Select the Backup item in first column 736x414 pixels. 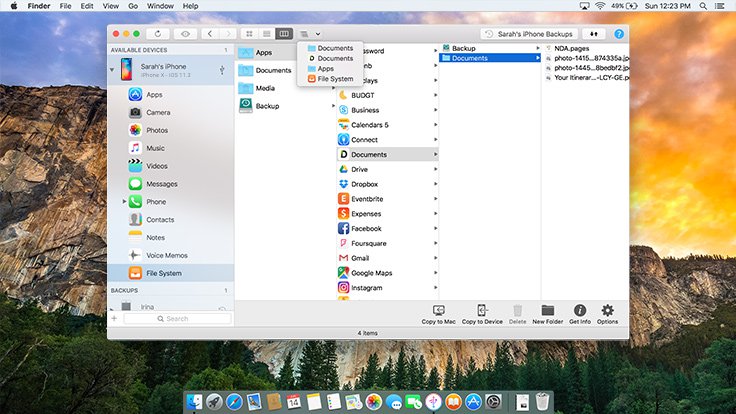(x=285, y=106)
